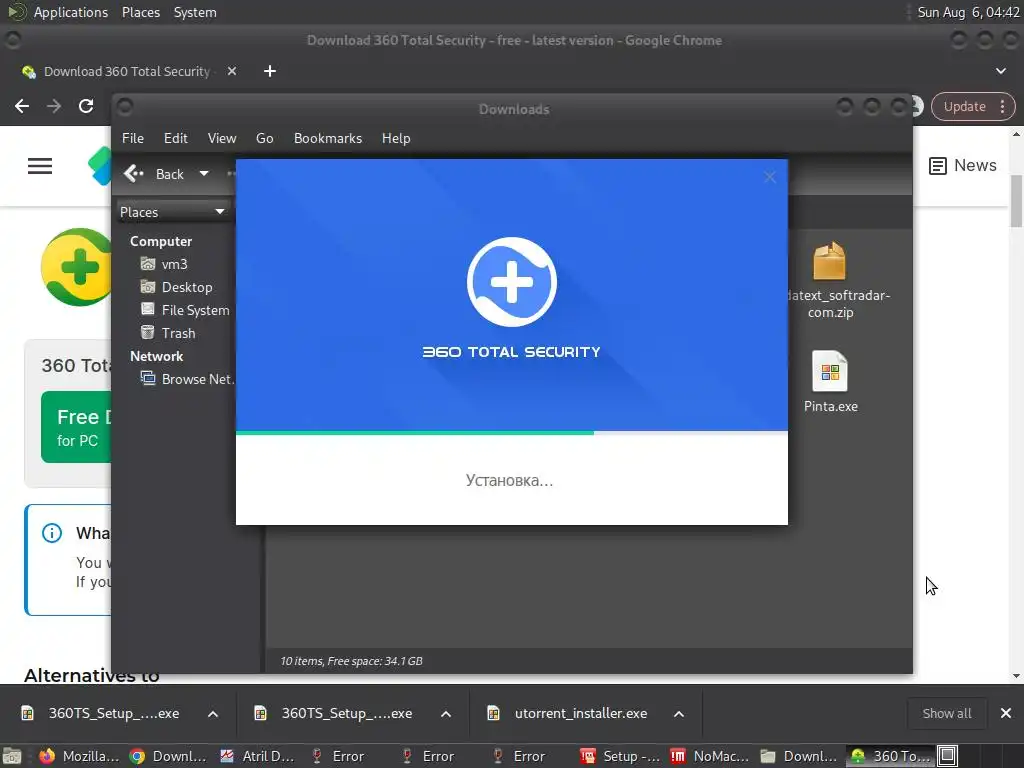Open the Edit menu in Downloads window

176,138
